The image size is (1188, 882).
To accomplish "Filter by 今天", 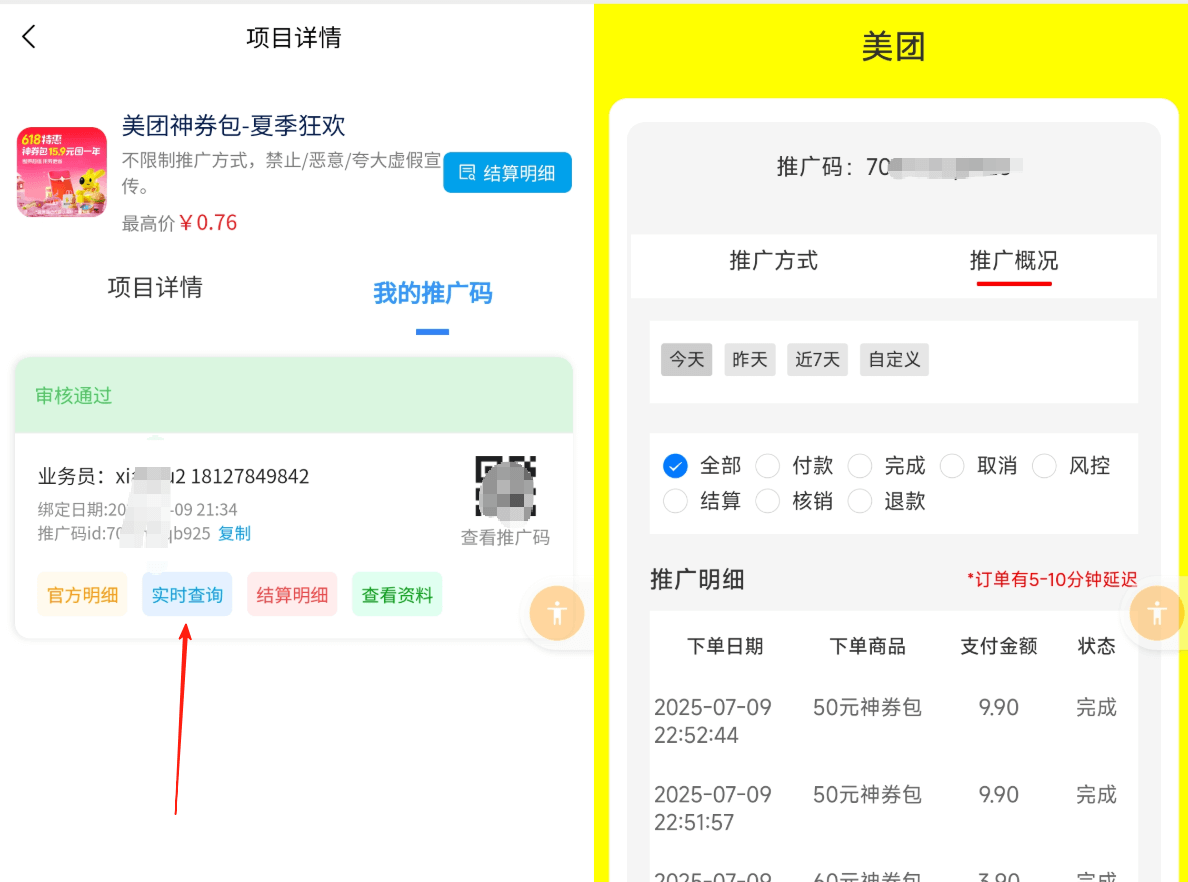I will pyautogui.click(x=686, y=359).
